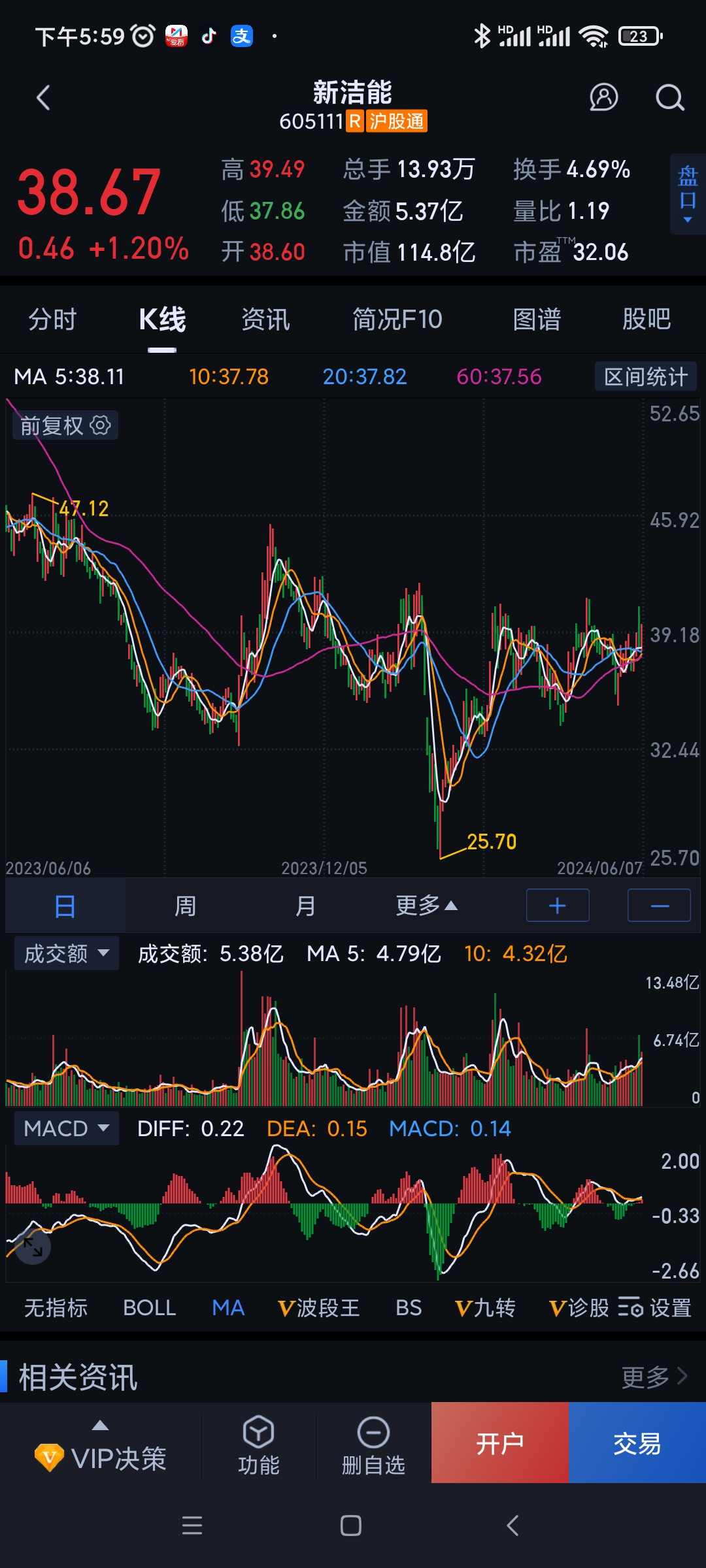
Task: Switch to the 分时 tab
Action: click(x=52, y=319)
